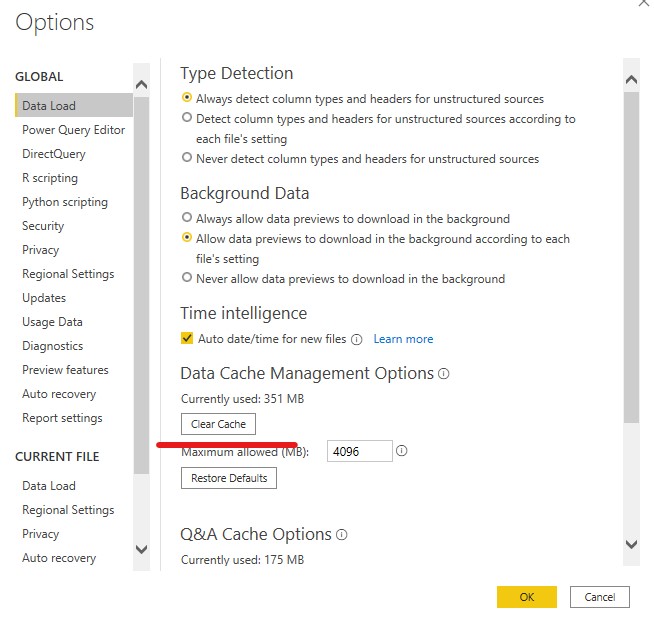Screen dimensions: 654x631
Task: Click main panel scroll up arrow
Action: pos(631,79)
